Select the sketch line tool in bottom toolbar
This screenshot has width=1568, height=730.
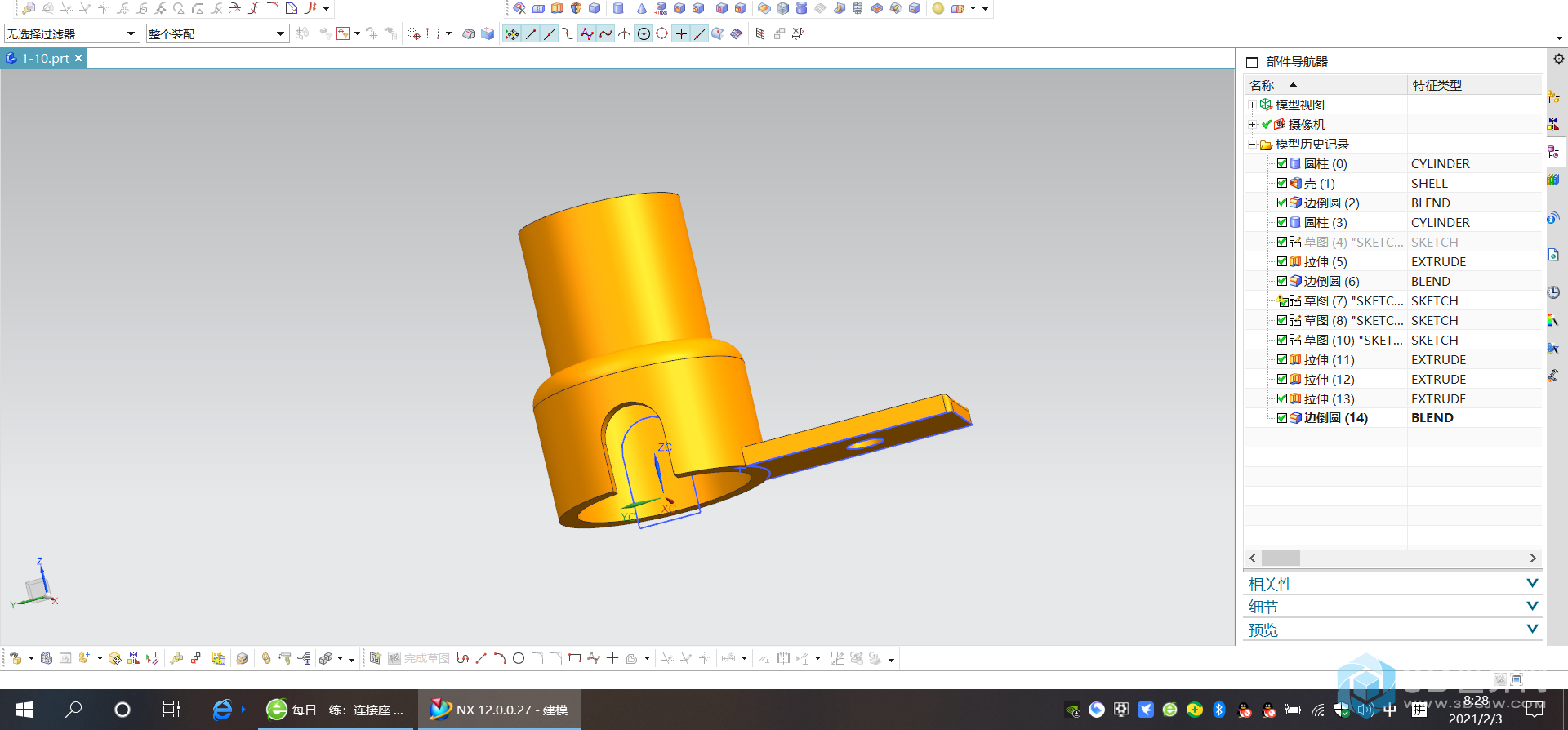[x=481, y=658]
